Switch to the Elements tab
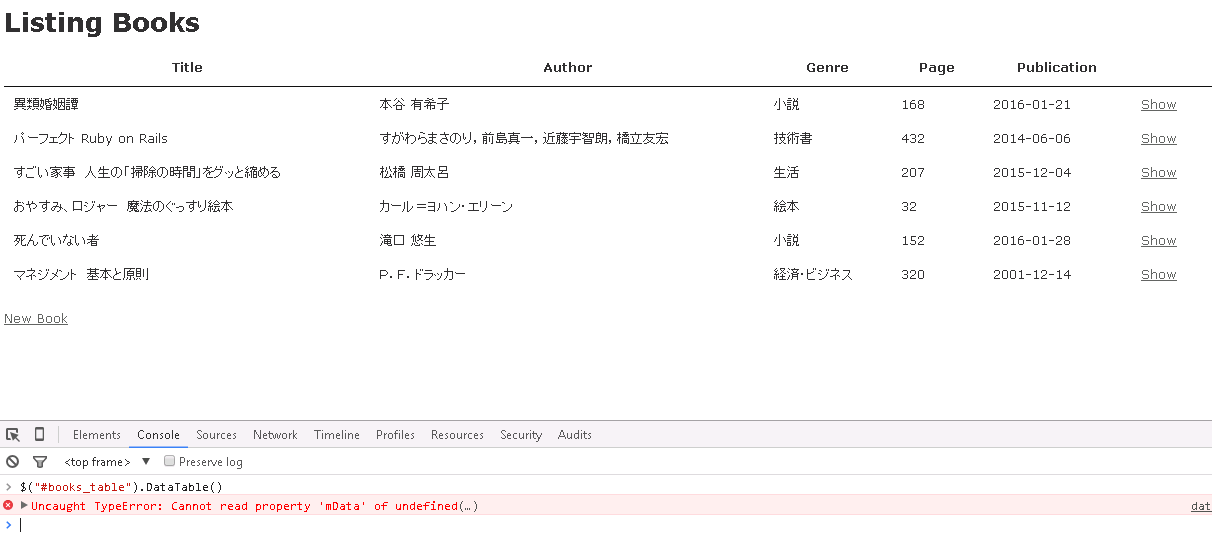The image size is (1212, 543). [97, 435]
